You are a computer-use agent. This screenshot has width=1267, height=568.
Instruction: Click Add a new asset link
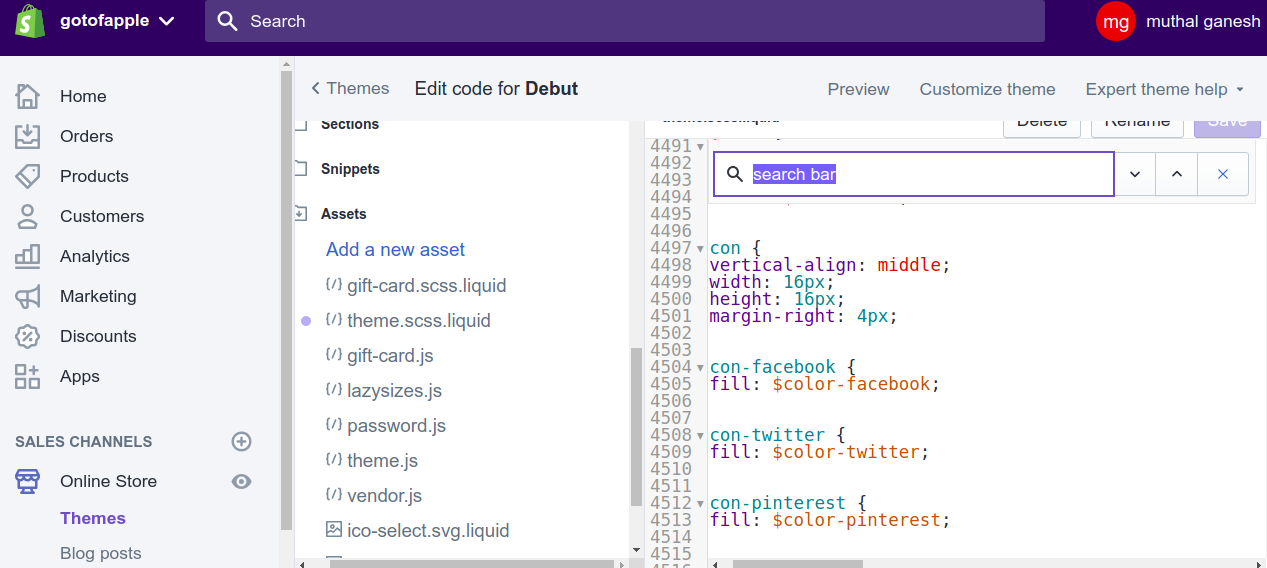click(395, 250)
